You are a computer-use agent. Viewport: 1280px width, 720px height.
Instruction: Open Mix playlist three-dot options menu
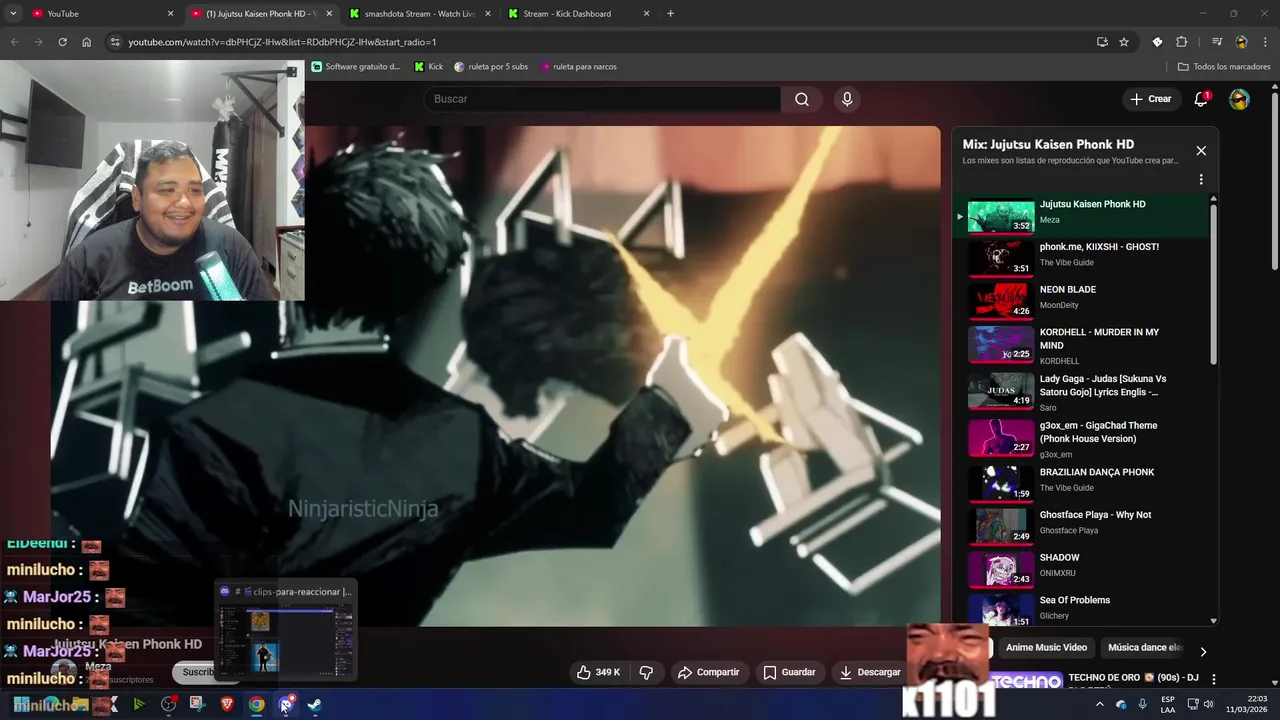(1201, 180)
